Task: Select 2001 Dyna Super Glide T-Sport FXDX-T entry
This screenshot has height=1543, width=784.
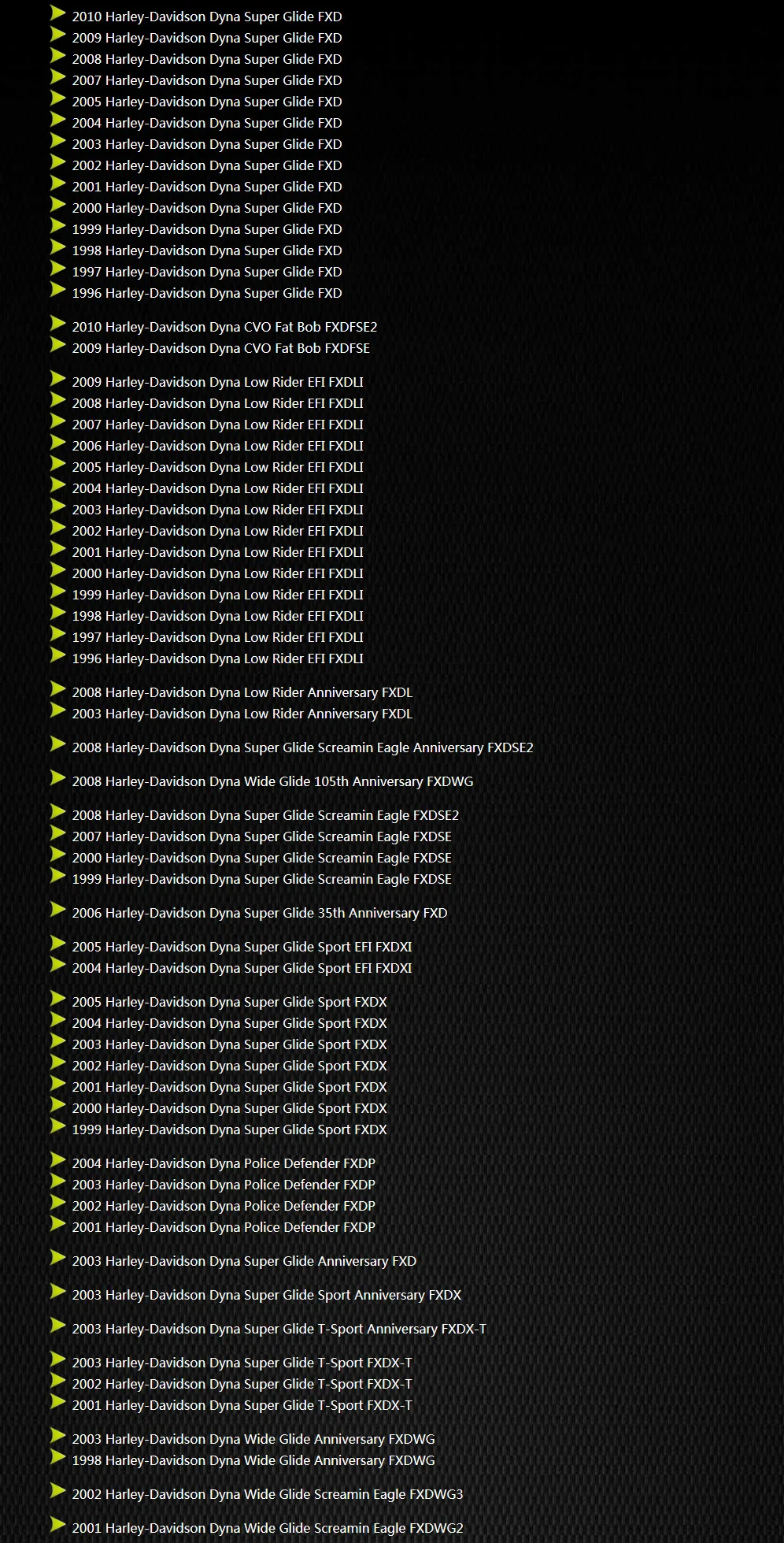Action: pos(242,1405)
